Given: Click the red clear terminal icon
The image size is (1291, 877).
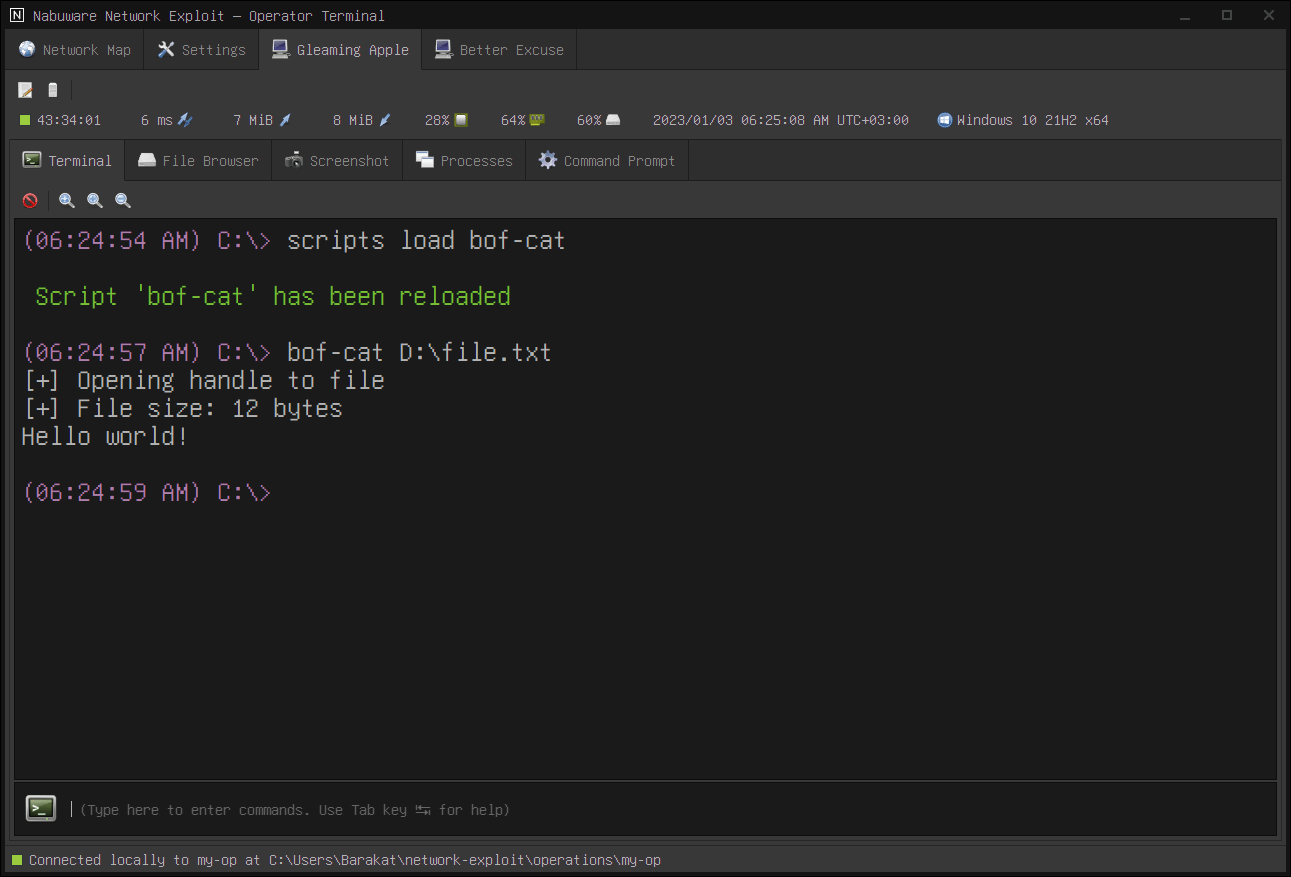Looking at the screenshot, I should coord(30,200).
